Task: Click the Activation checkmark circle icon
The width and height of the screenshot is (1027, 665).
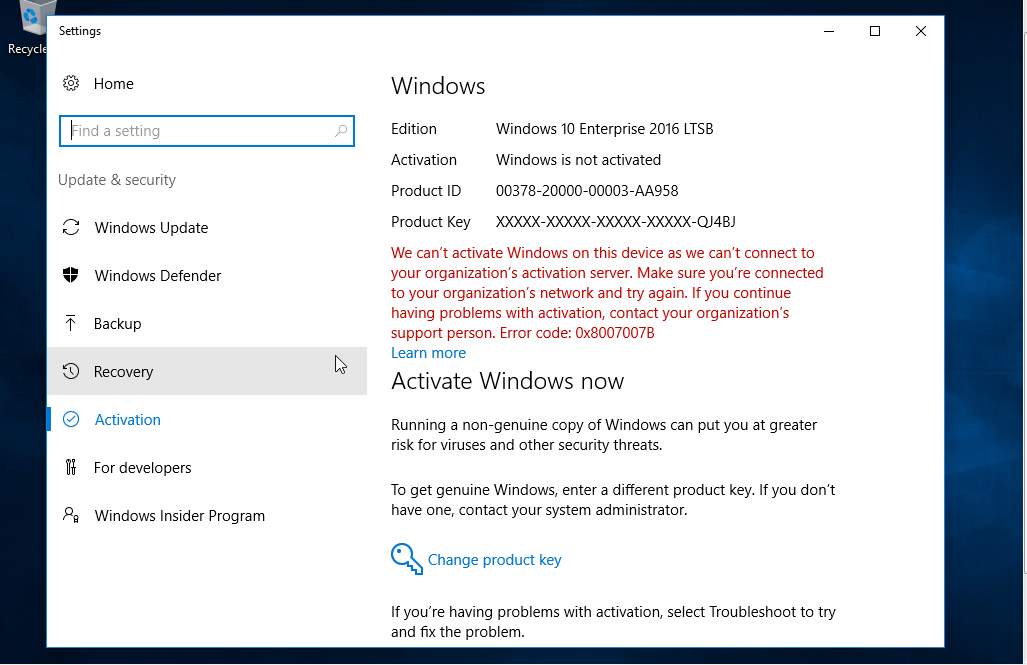Action: pyautogui.click(x=71, y=419)
